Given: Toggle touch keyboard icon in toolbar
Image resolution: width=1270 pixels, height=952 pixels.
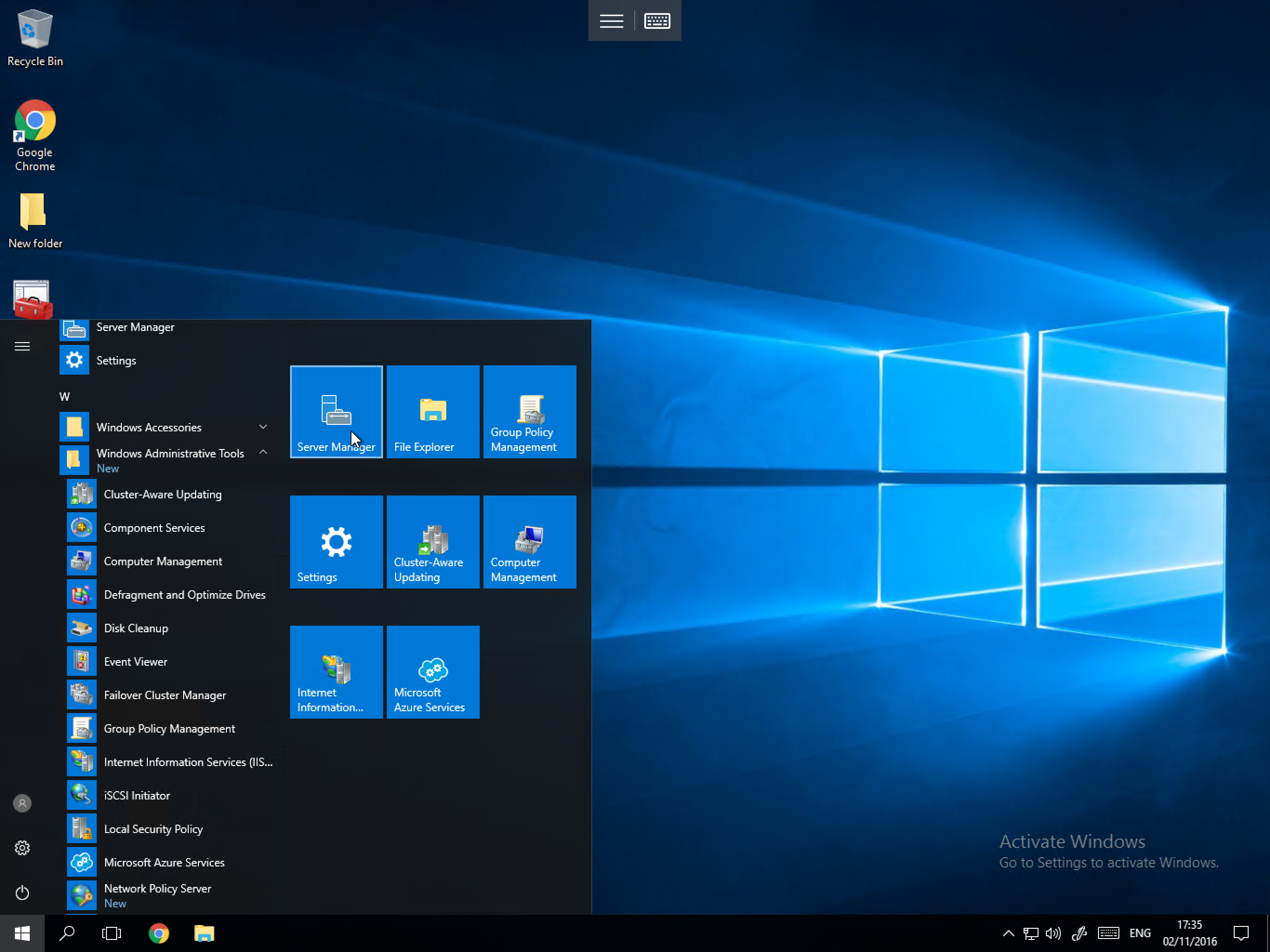Looking at the screenshot, I should point(656,20).
